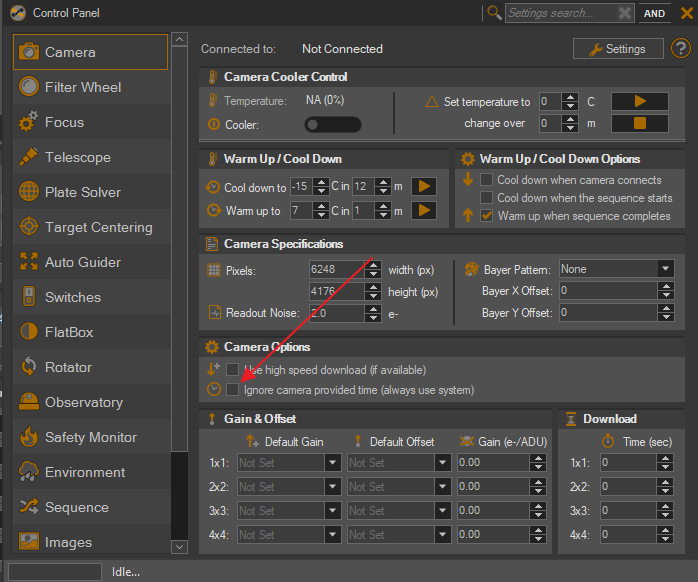Click the help question mark icon
Viewport: 698px width, 582px height.
681,48
